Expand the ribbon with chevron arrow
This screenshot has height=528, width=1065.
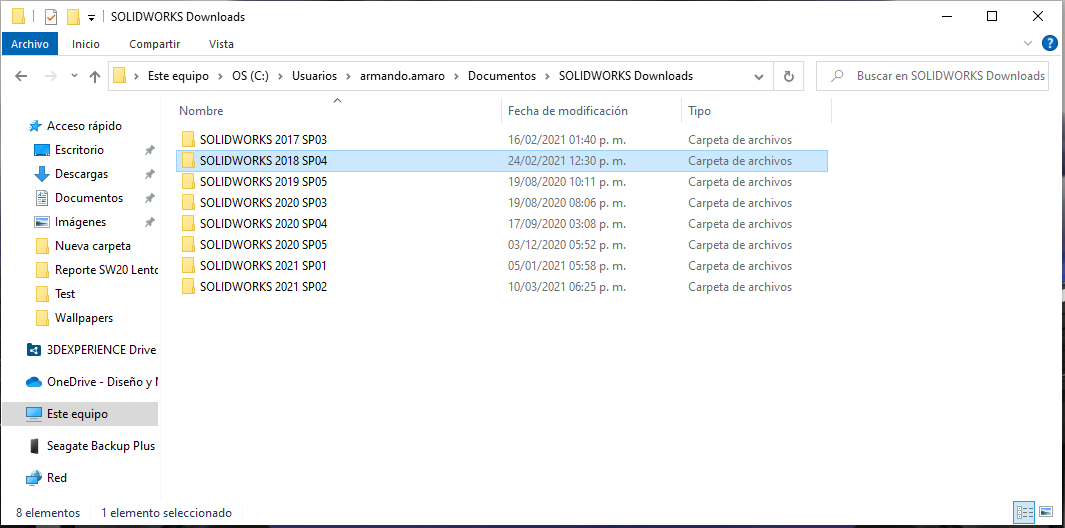point(1028,43)
